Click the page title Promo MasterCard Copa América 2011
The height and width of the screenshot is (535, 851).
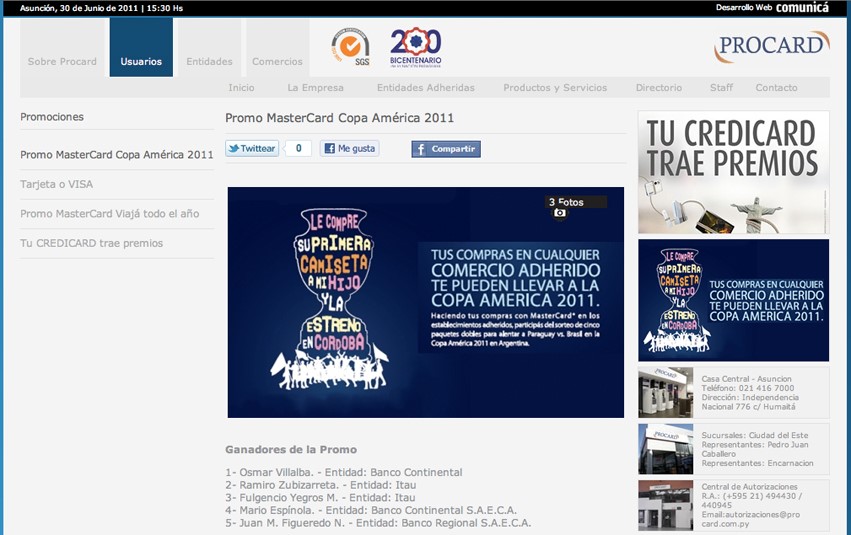pyautogui.click(x=339, y=118)
